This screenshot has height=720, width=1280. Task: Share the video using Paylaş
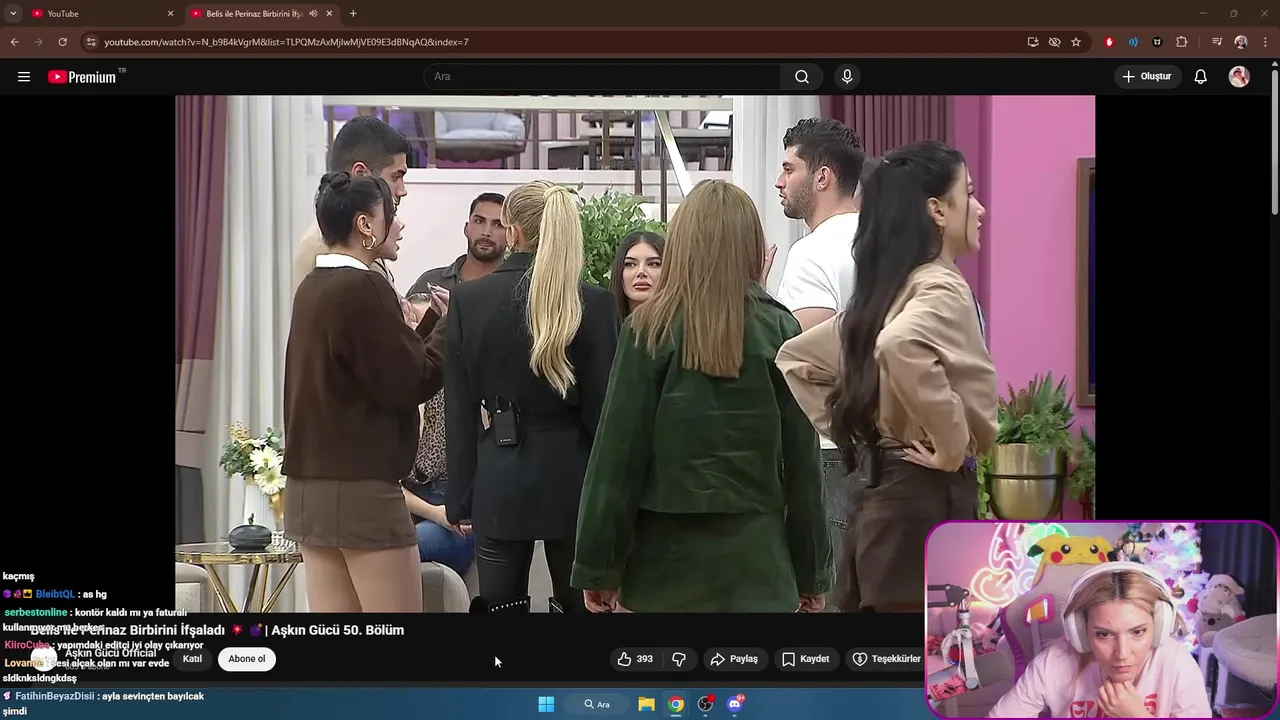(734, 659)
